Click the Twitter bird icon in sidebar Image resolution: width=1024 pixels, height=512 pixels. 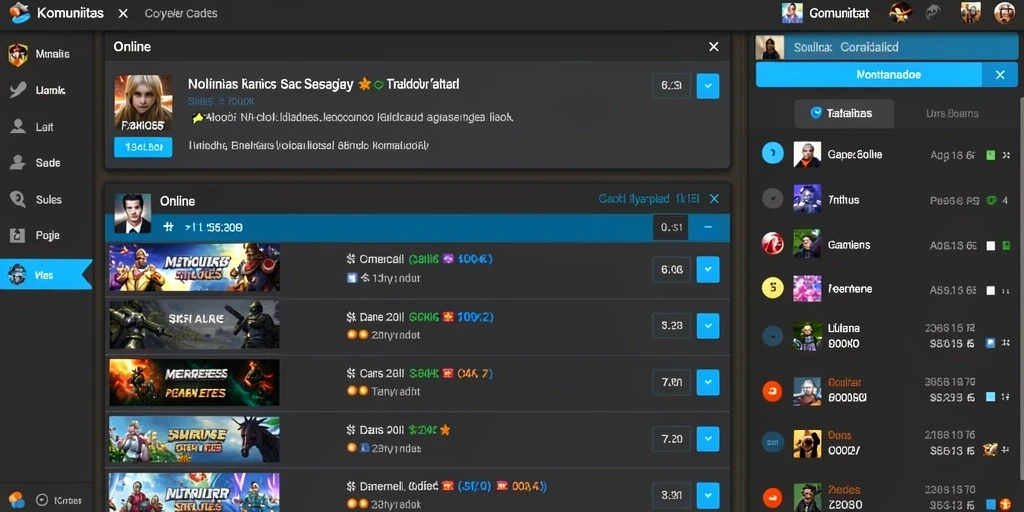(18, 90)
